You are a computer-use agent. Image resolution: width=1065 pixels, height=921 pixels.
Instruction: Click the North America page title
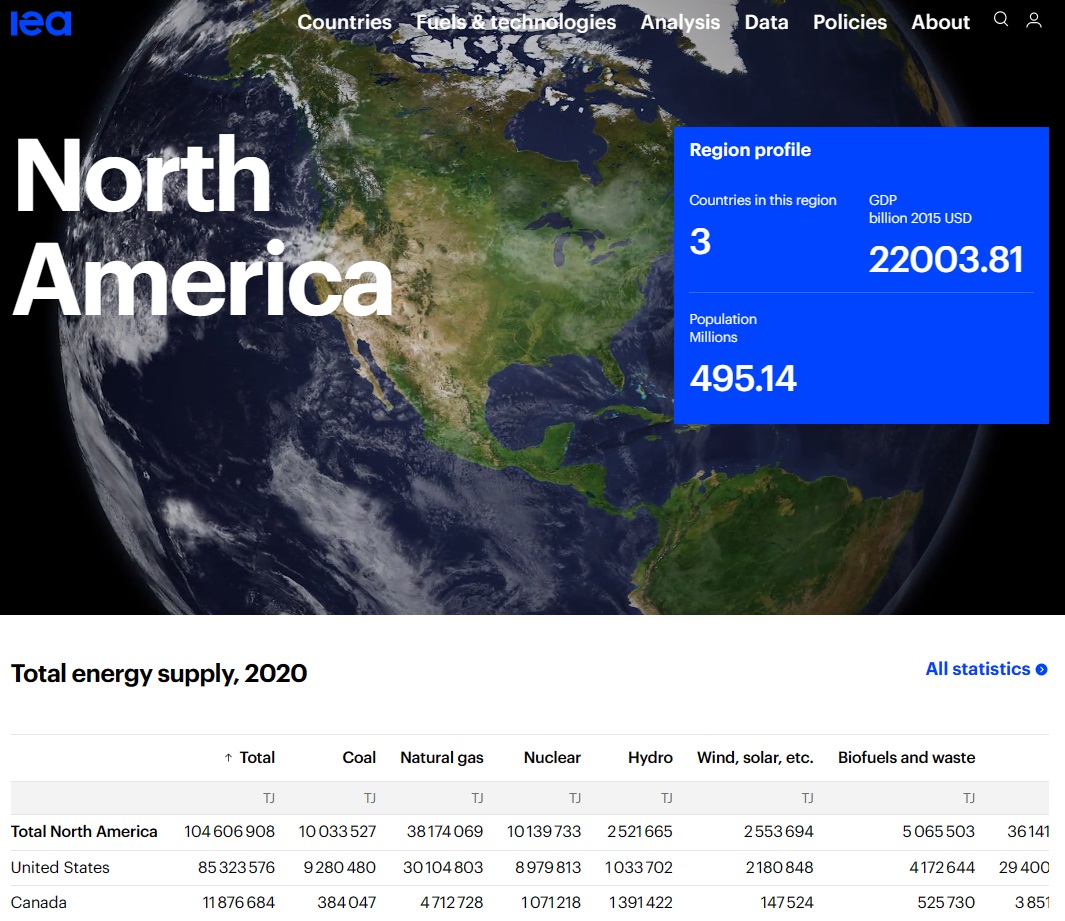202,228
